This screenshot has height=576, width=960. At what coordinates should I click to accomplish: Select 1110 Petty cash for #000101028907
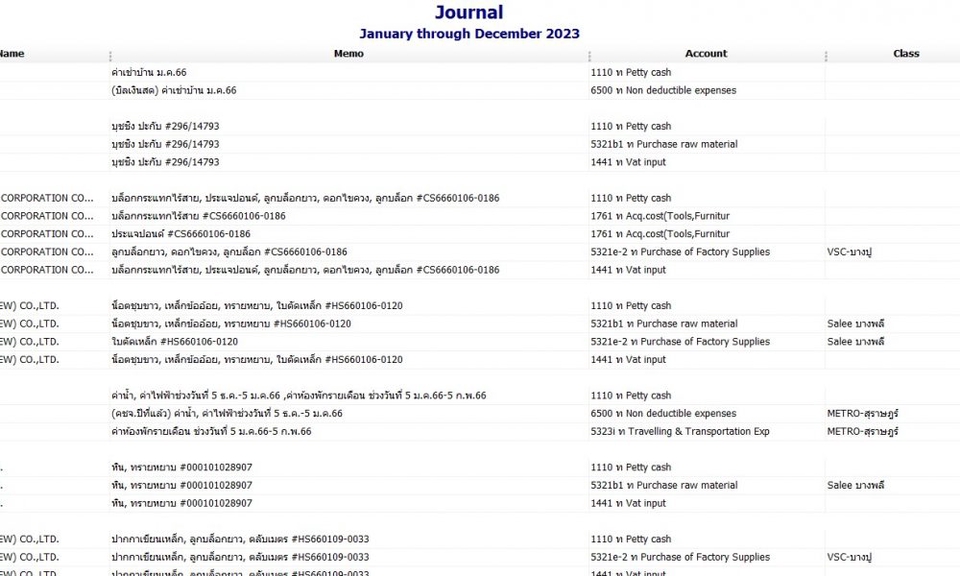coord(631,468)
